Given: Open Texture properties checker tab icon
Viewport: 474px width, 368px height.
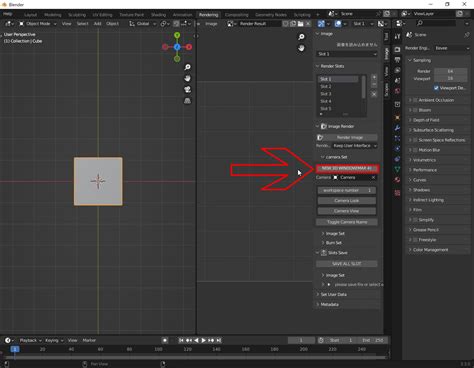Looking at the screenshot, I should [x=397, y=193].
